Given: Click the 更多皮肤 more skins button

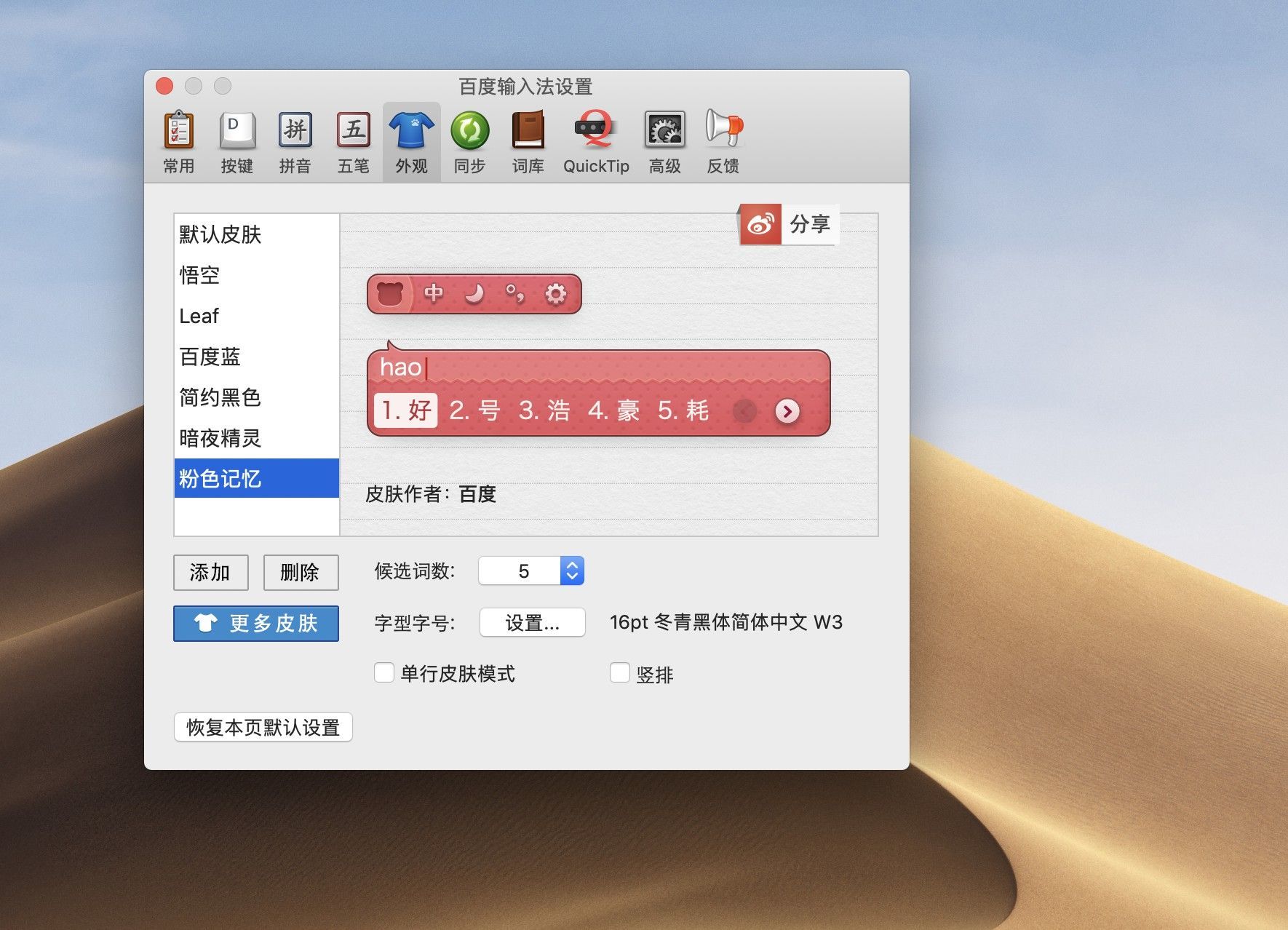Looking at the screenshot, I should point(256,624).
